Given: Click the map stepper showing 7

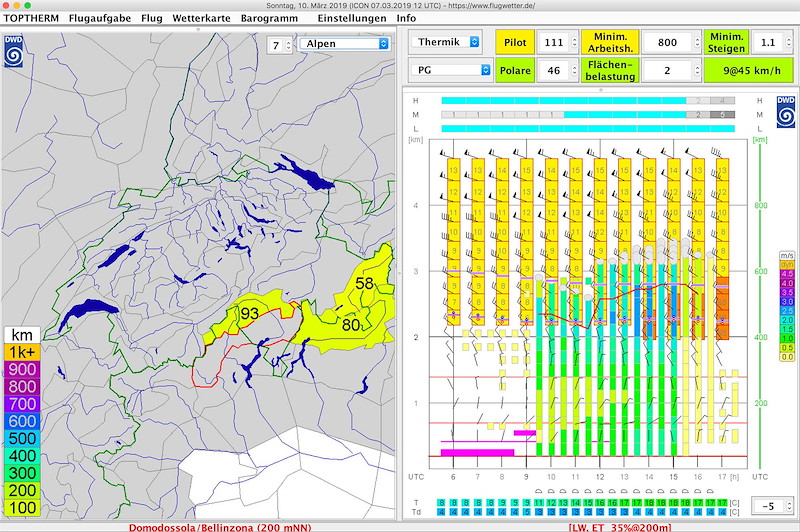Looking at the screenshot, I should [280, 45].
